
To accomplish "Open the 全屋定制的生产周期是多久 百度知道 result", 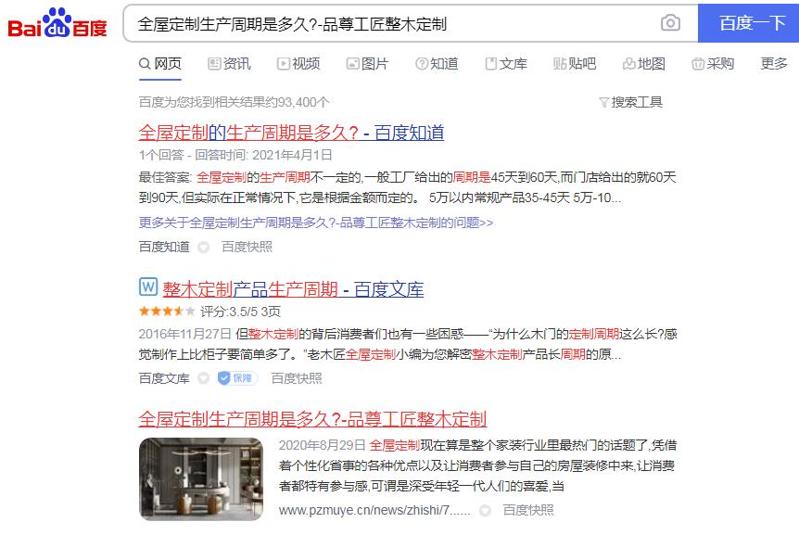I will point(291,133).
